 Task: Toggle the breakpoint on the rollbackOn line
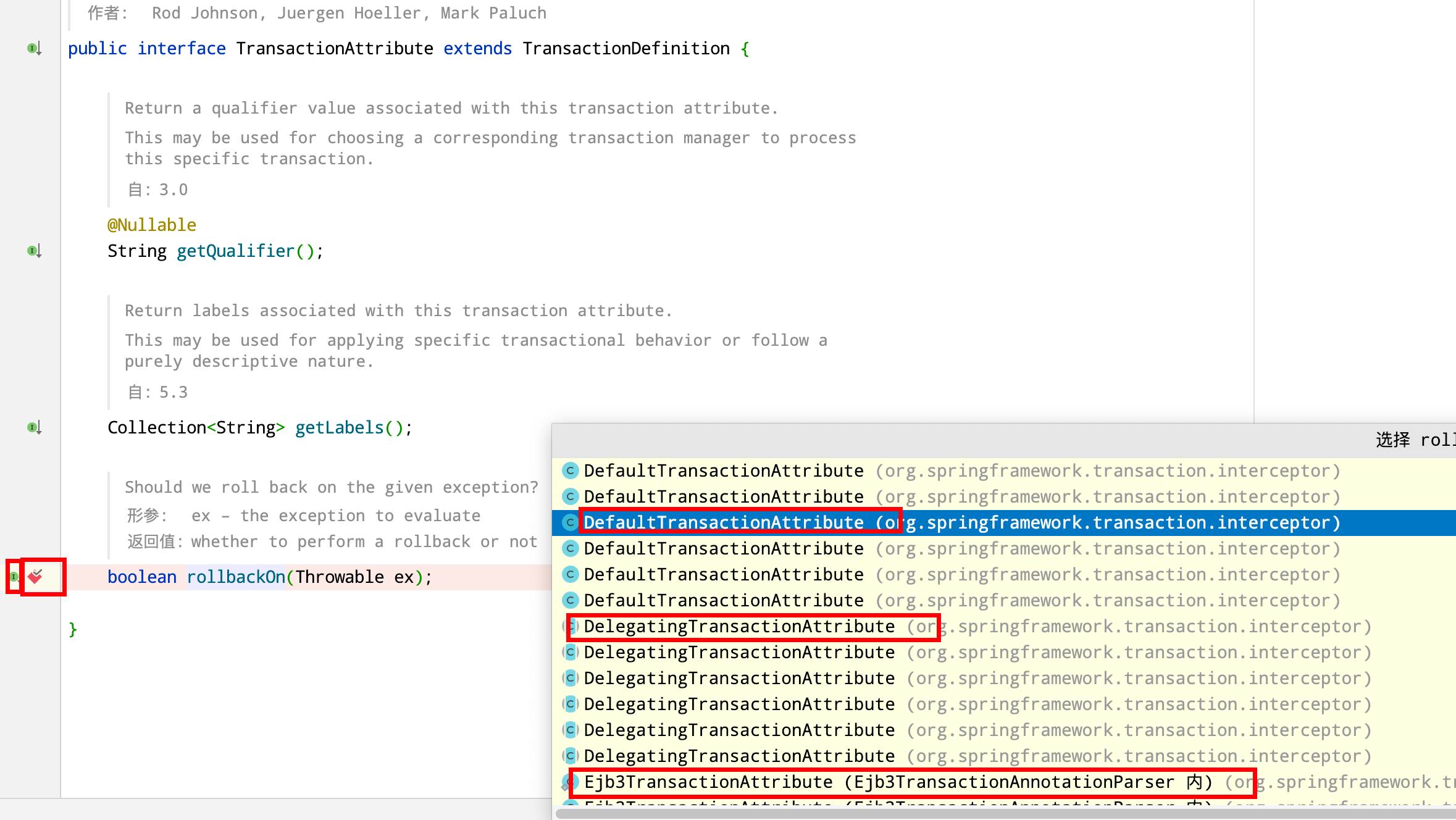(36, 577)
